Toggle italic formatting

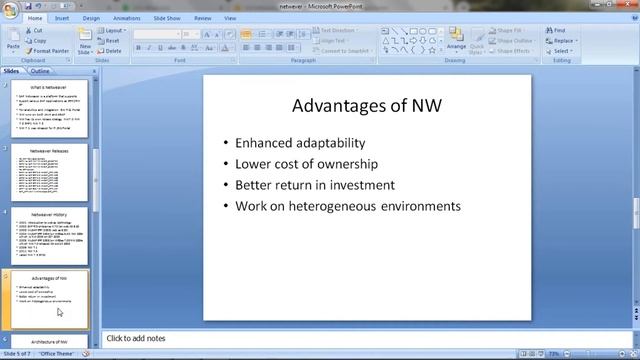[149, 48]
